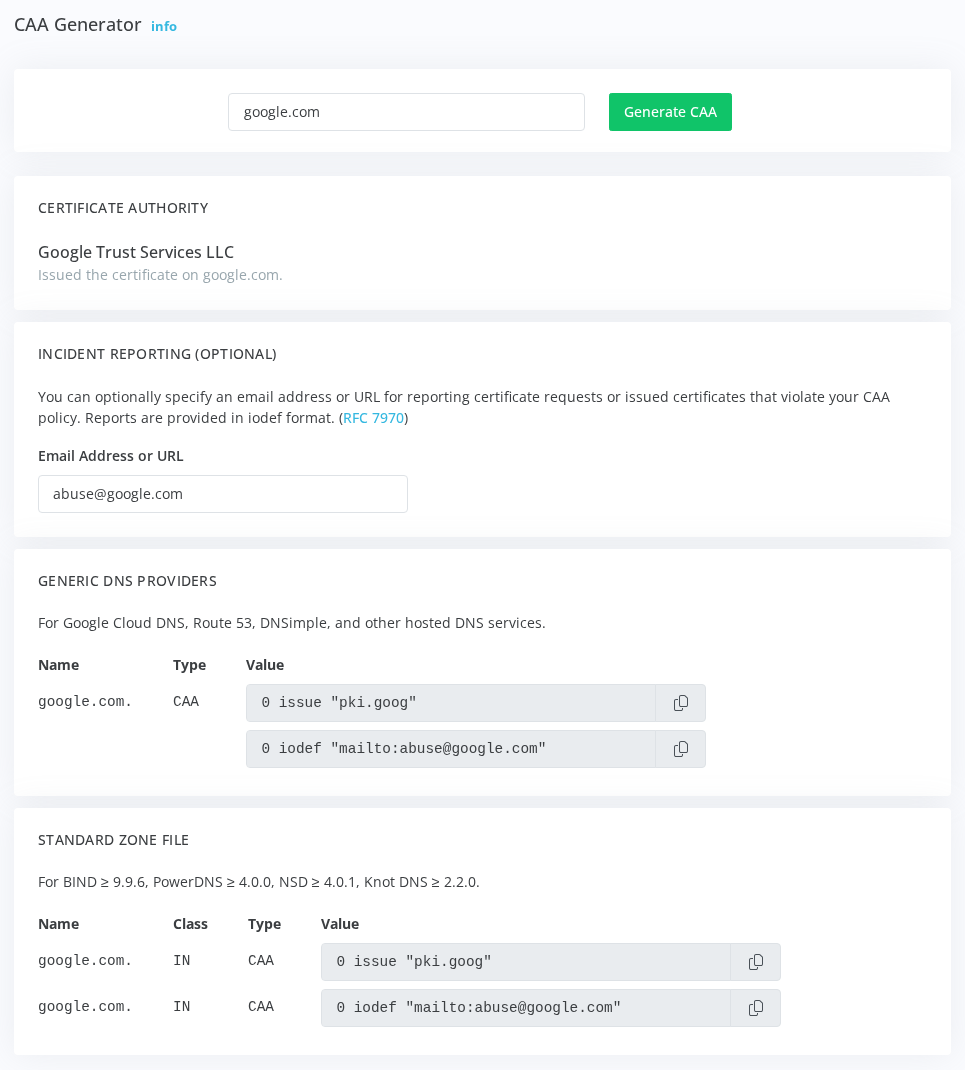Click the INCIDENT REPORTING (OPTIONAL) heading
The image size is (965, 1070).
[158, 354]
